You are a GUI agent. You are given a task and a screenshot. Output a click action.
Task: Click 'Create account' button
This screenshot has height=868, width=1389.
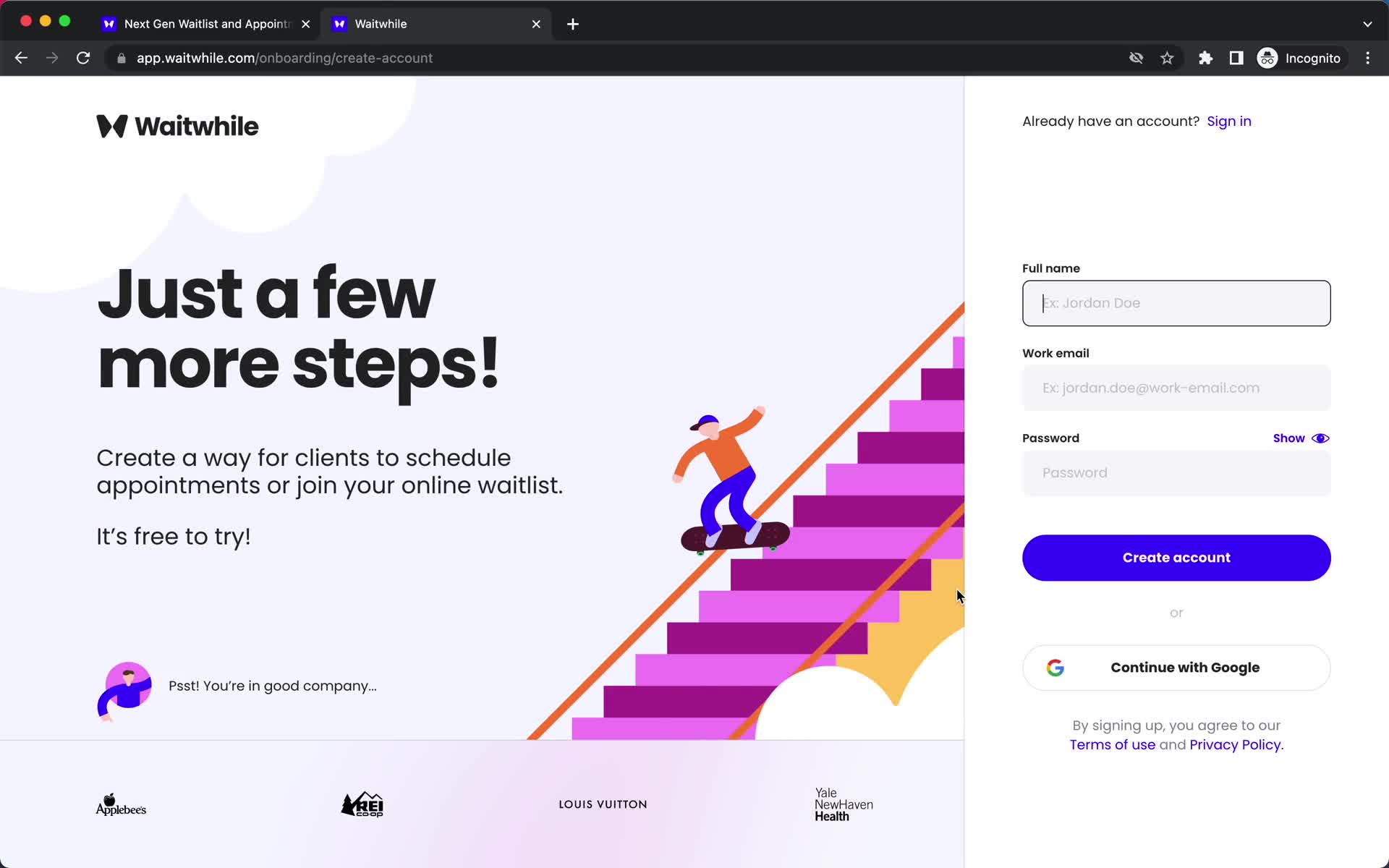(1176, 558)
